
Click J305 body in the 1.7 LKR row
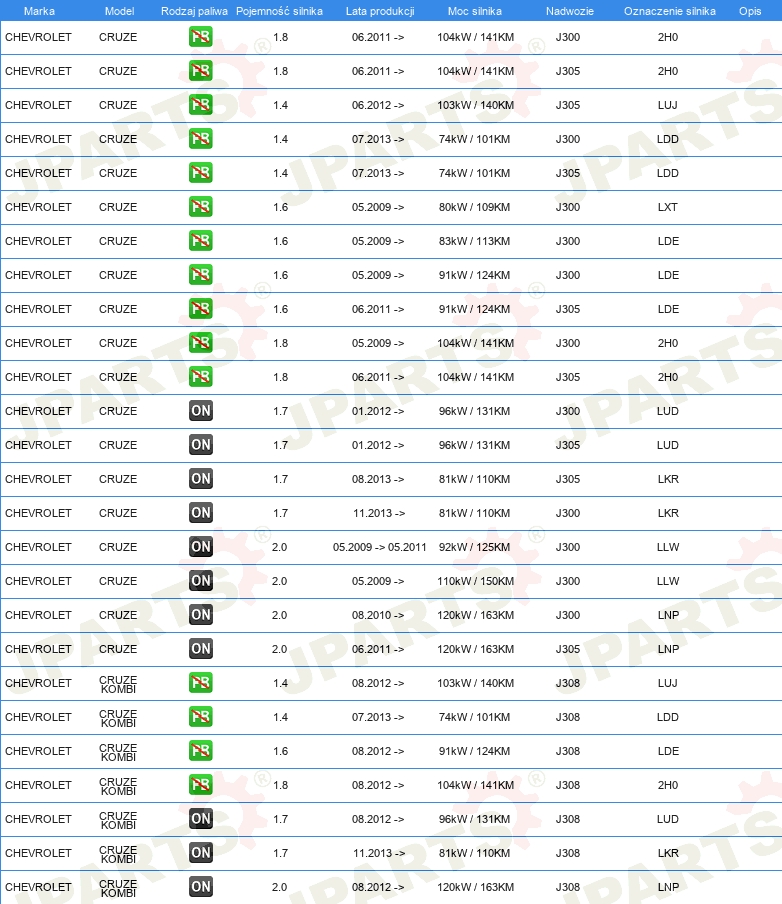point(568,479)
